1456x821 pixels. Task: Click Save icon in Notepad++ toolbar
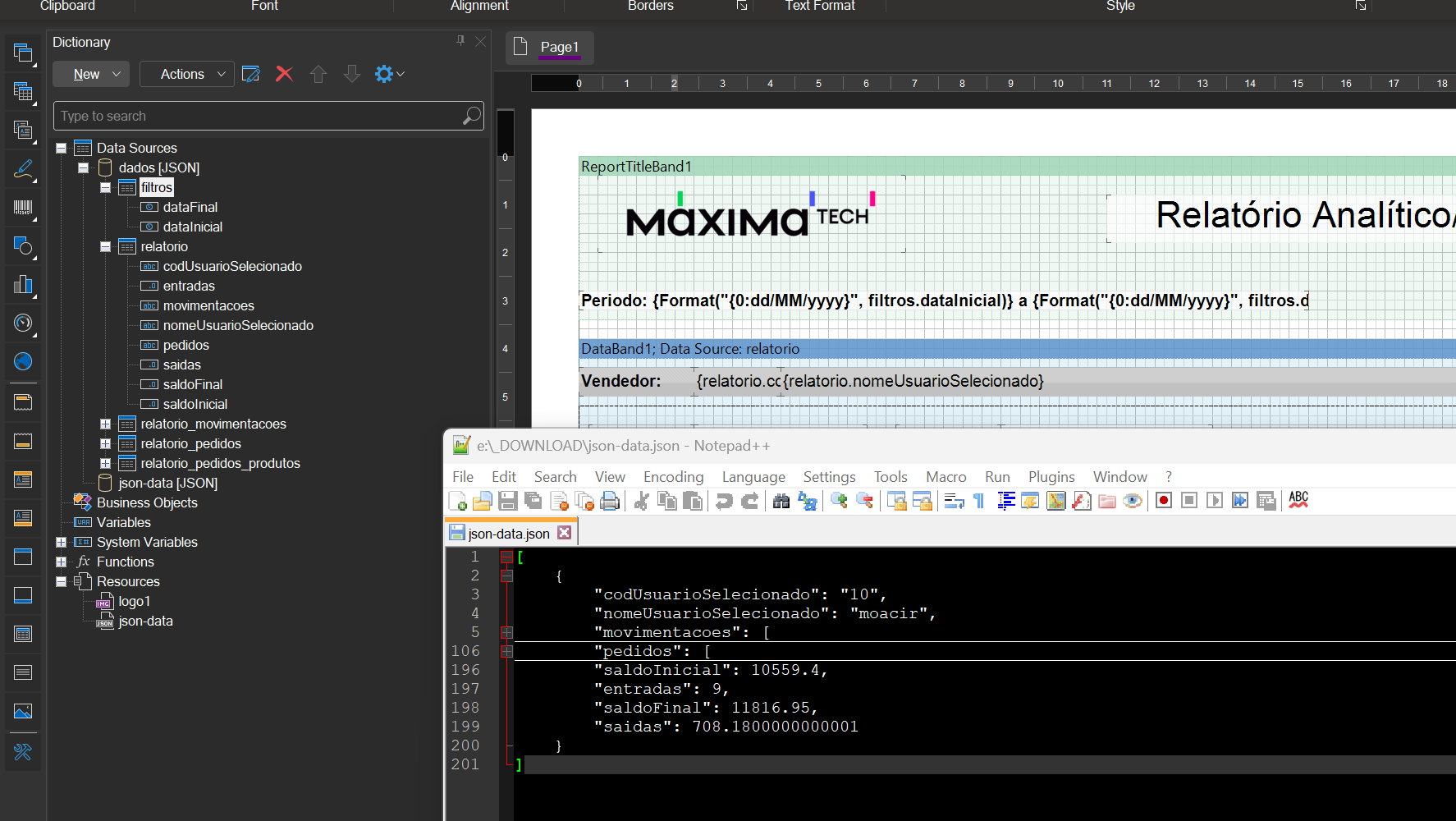[x=508, y=501]
